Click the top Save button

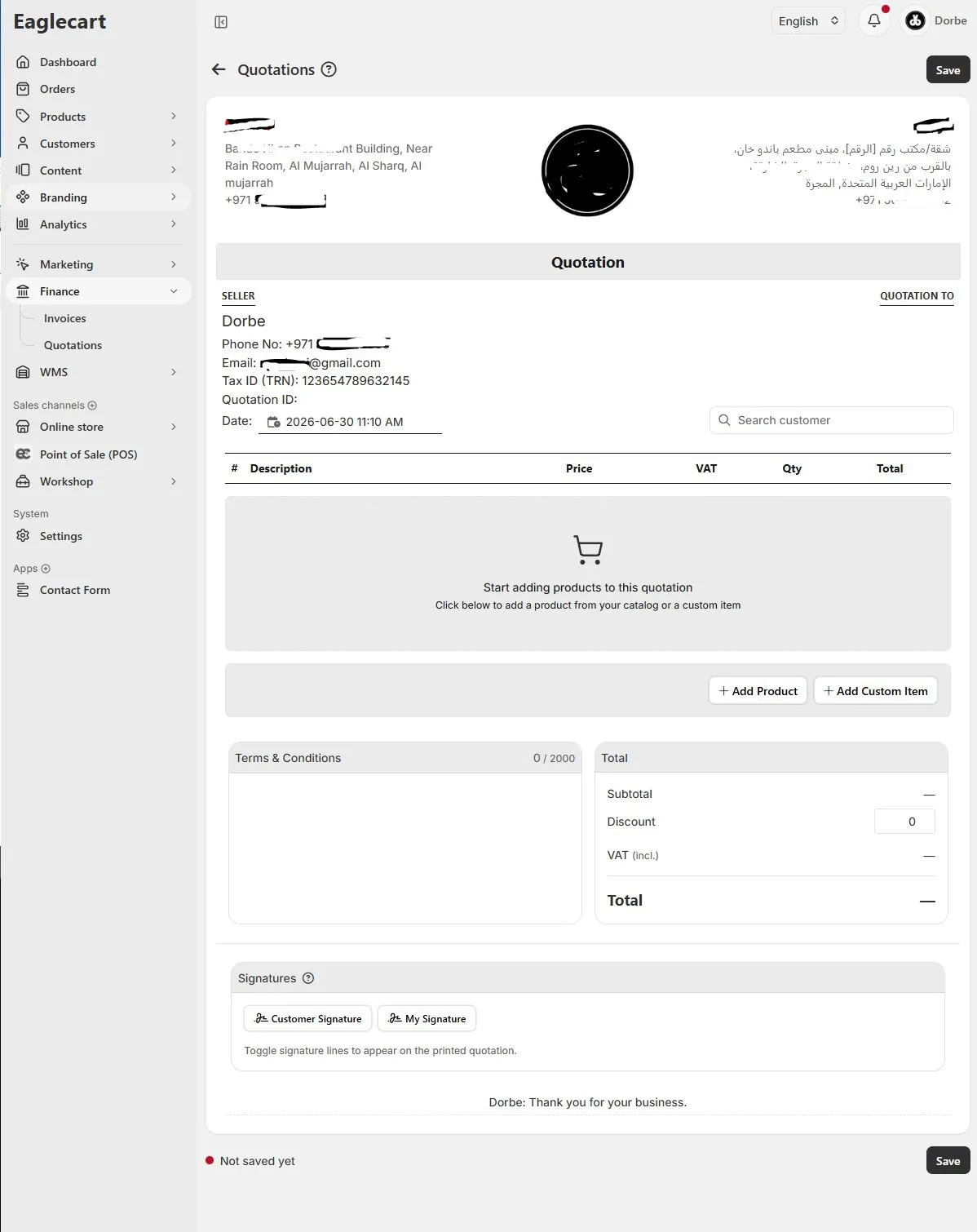[x=948, y=69]
